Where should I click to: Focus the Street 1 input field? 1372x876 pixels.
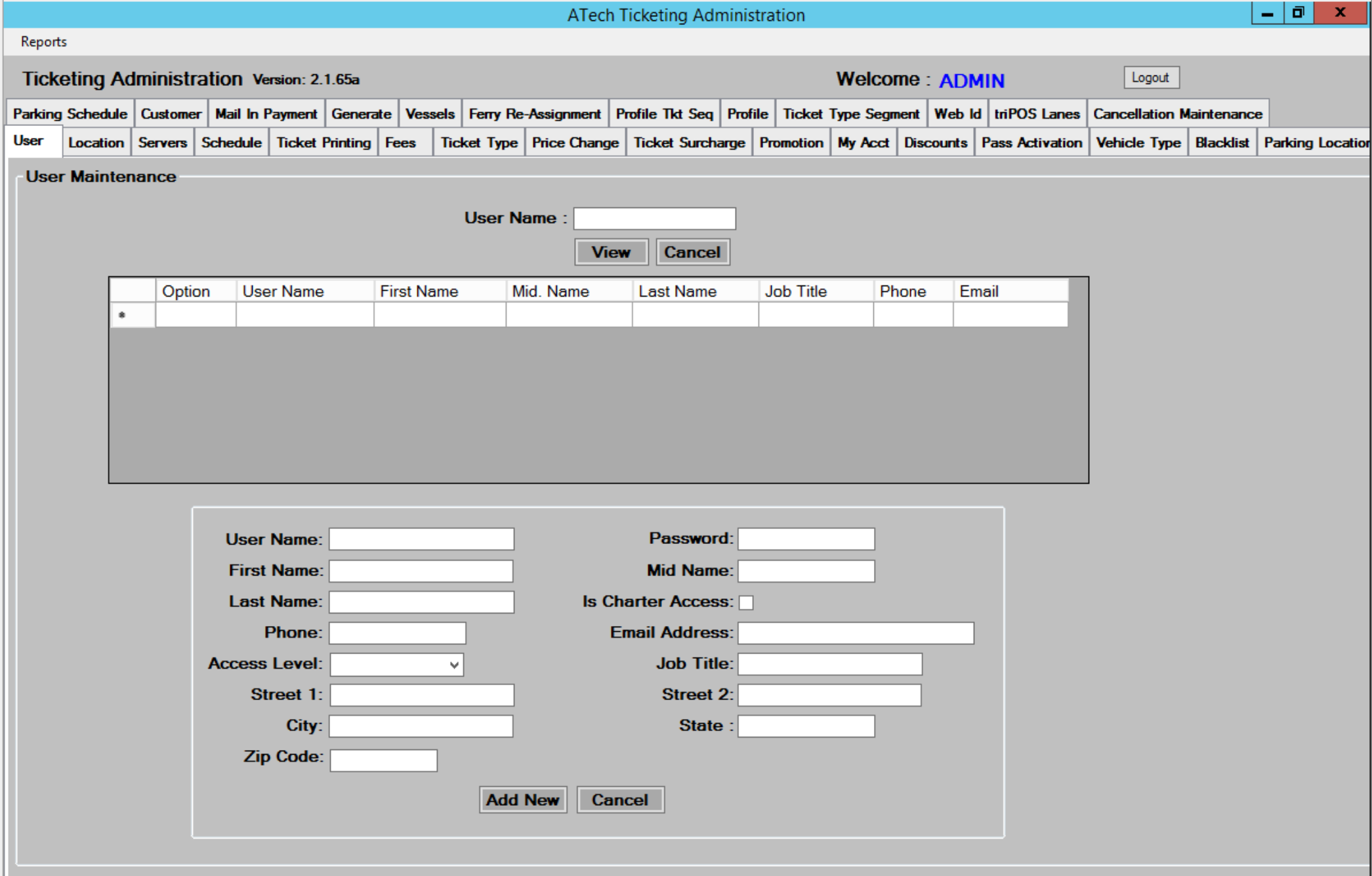[422, 695]
